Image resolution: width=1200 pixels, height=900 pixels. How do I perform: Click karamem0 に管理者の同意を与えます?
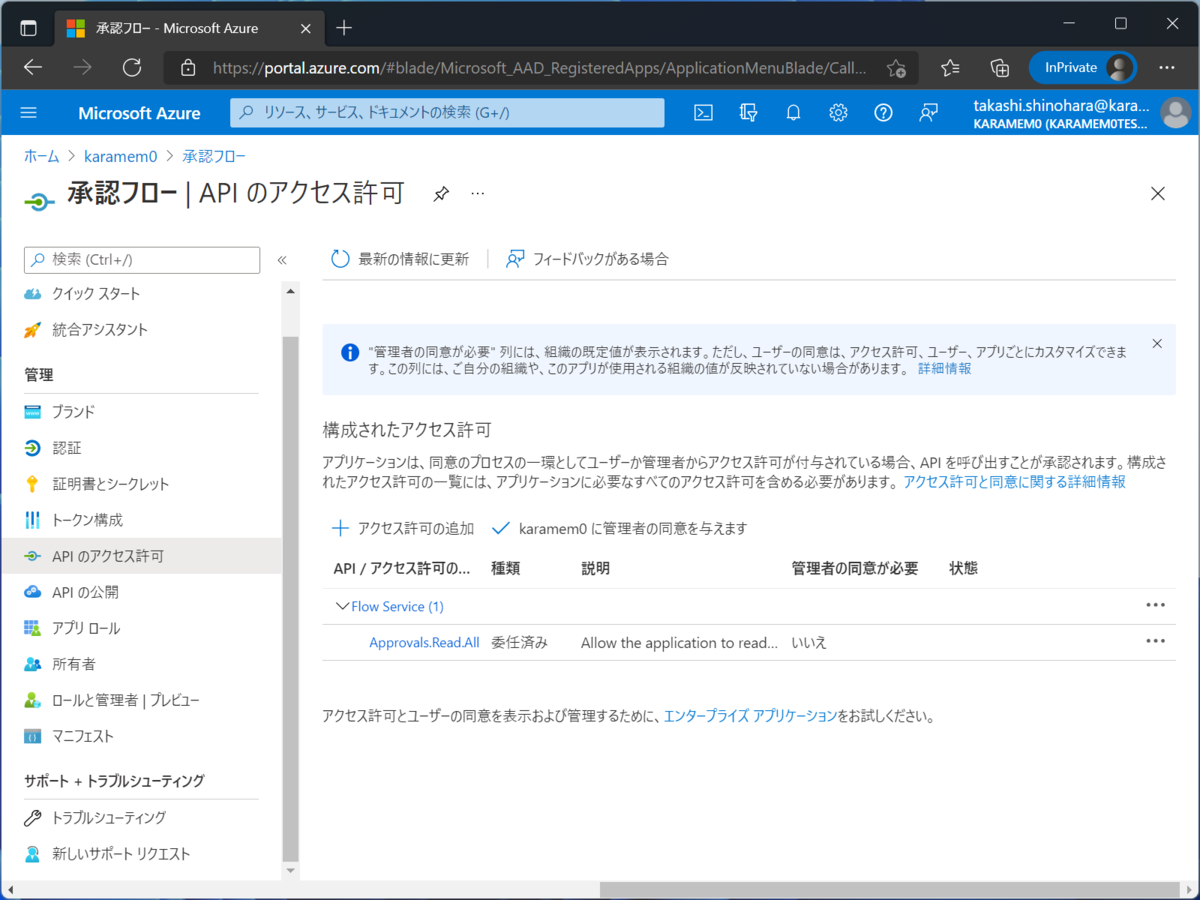coord(620,528)
